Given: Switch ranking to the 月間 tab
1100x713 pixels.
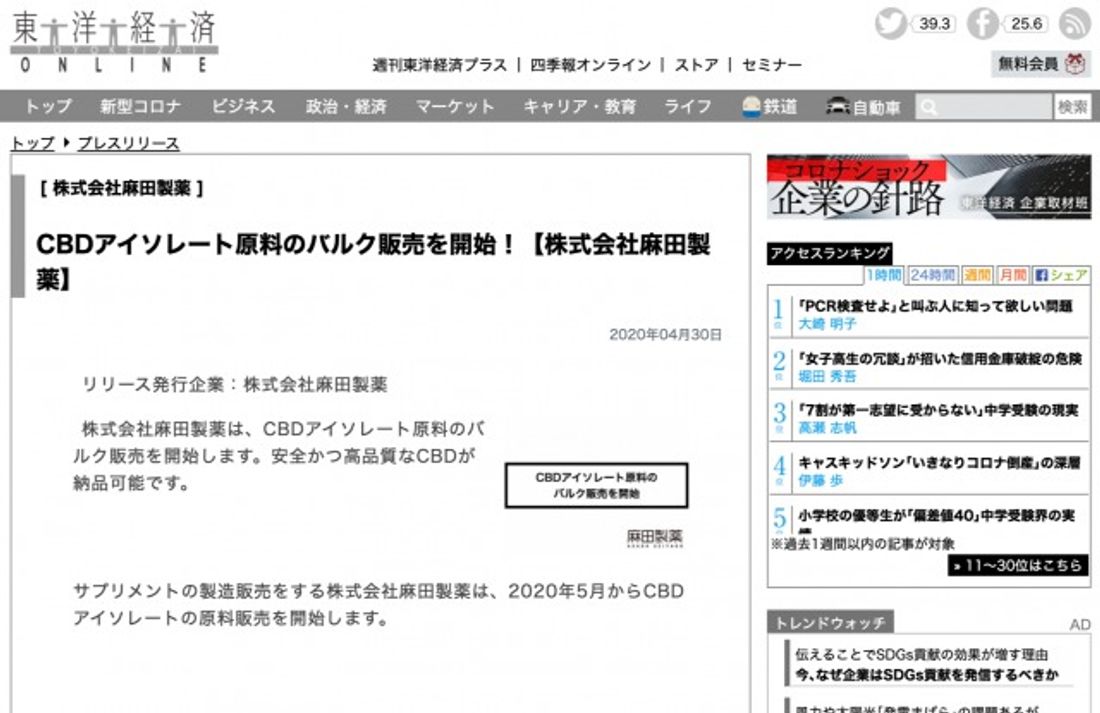Looking at the screenshot, I should (x=1012, y=275).
